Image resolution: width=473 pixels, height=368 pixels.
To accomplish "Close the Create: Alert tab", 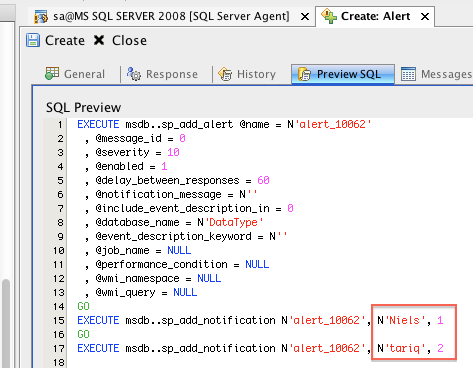I will coord(425,16).
